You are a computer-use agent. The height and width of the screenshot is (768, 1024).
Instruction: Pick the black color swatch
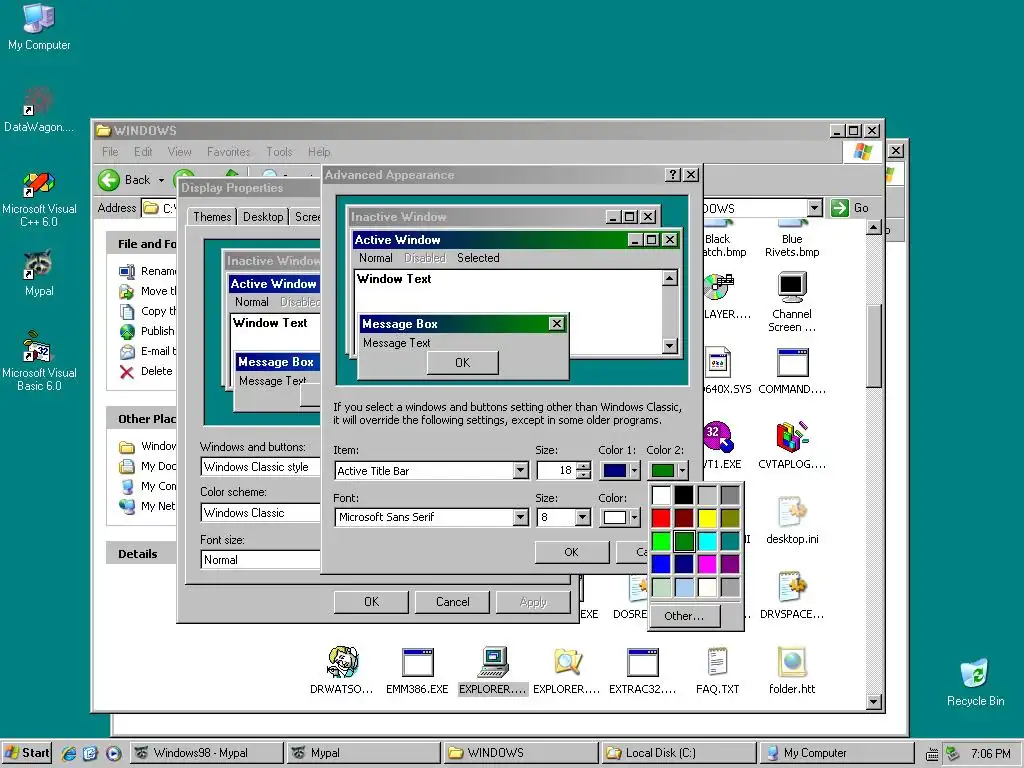684,495
